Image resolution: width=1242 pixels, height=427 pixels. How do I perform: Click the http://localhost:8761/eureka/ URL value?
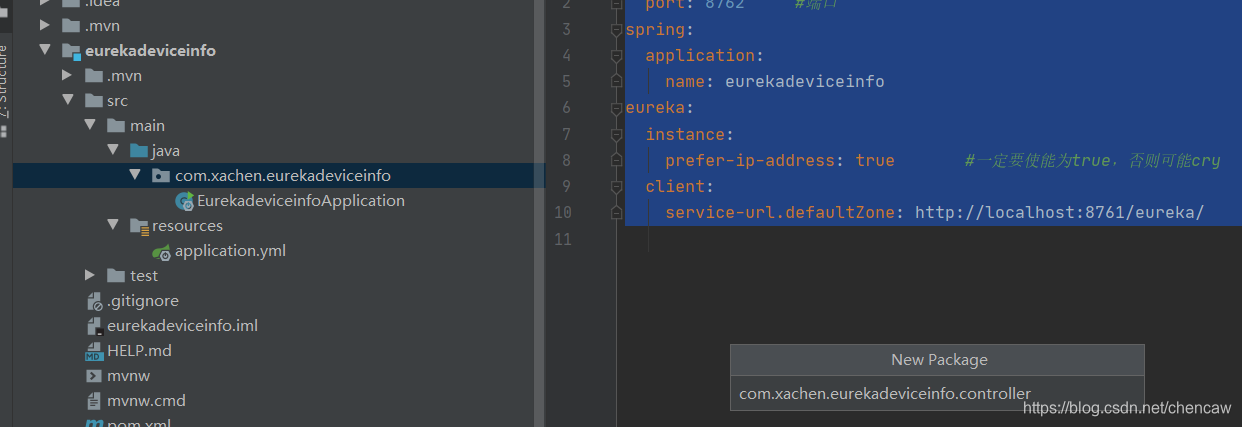1059,212
